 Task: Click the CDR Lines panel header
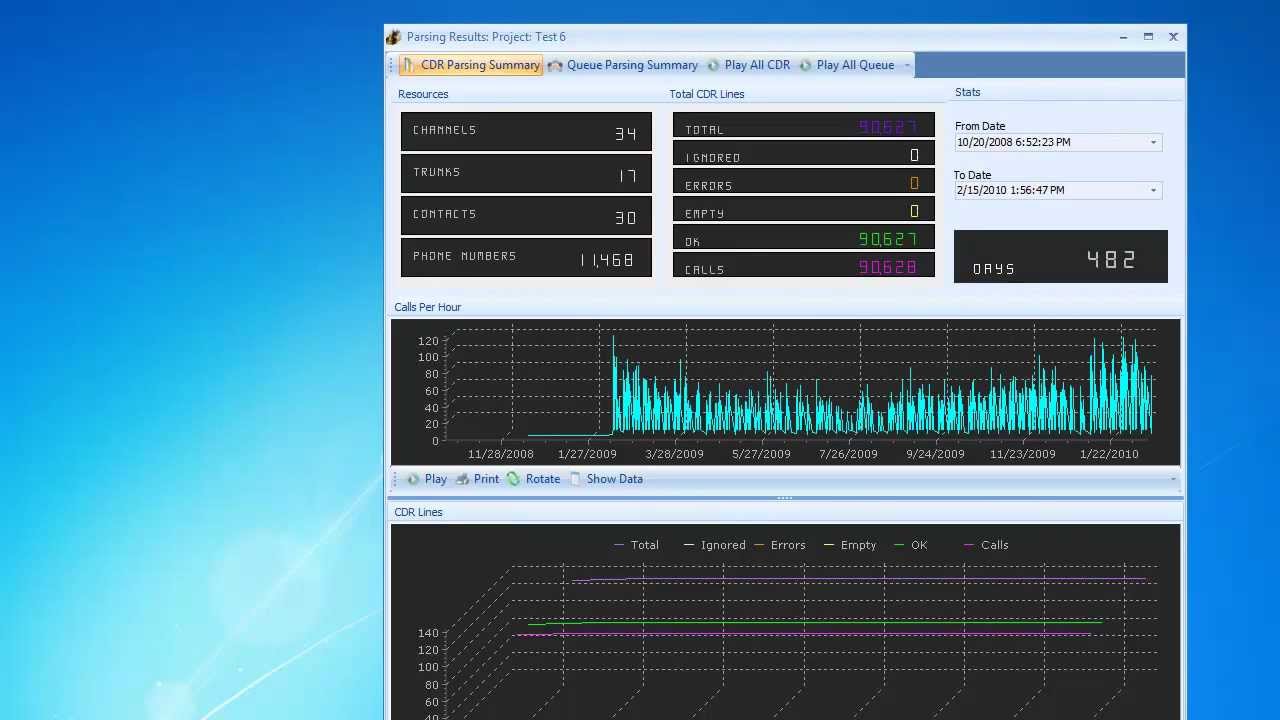click(x=418, y=512)
